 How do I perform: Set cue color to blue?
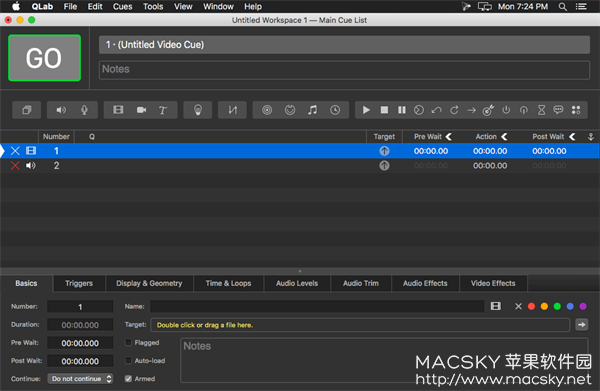[x=570, y=306]
